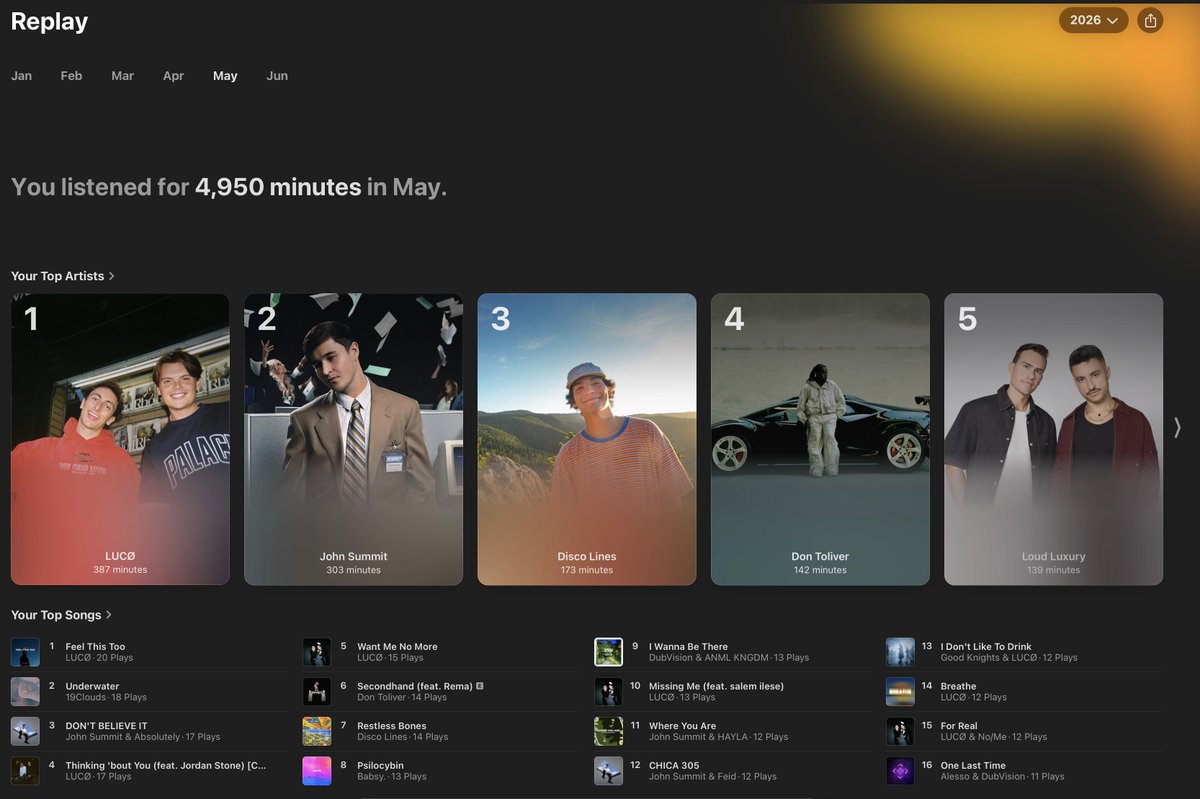The width and height of the screenshot is (1200, 799).
Task: Click album art for DON'T BELIEVE IT
Action: pos(25,731)
